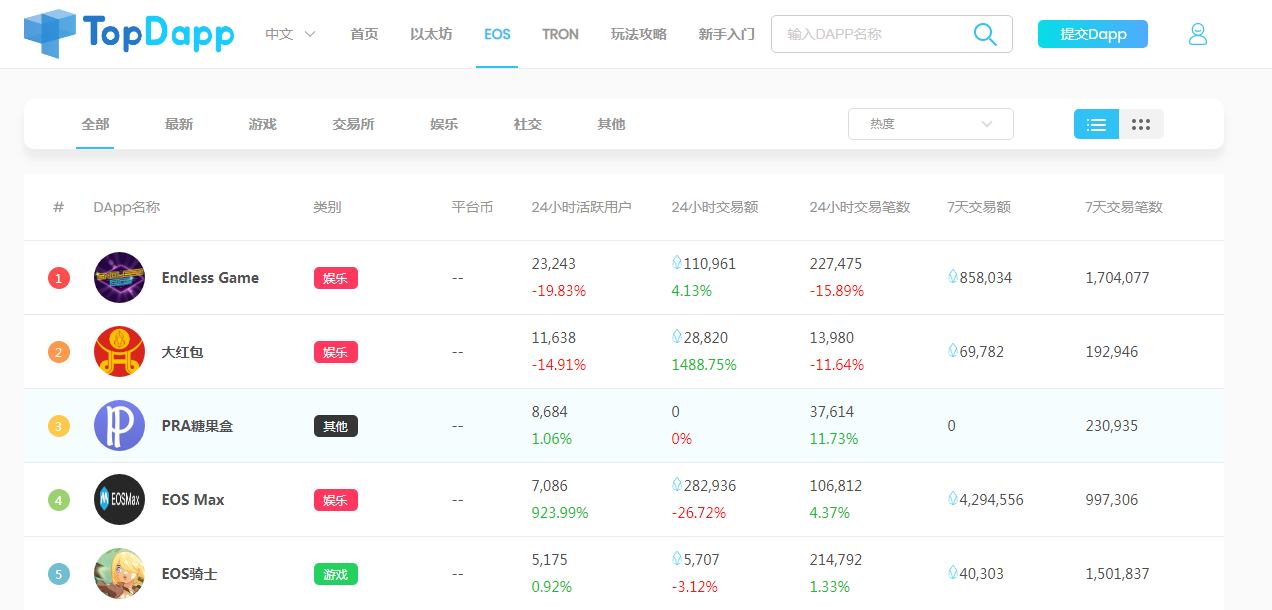Open the 中文 language dropdown
The image size is (1272, 610).
coord(290,34)
